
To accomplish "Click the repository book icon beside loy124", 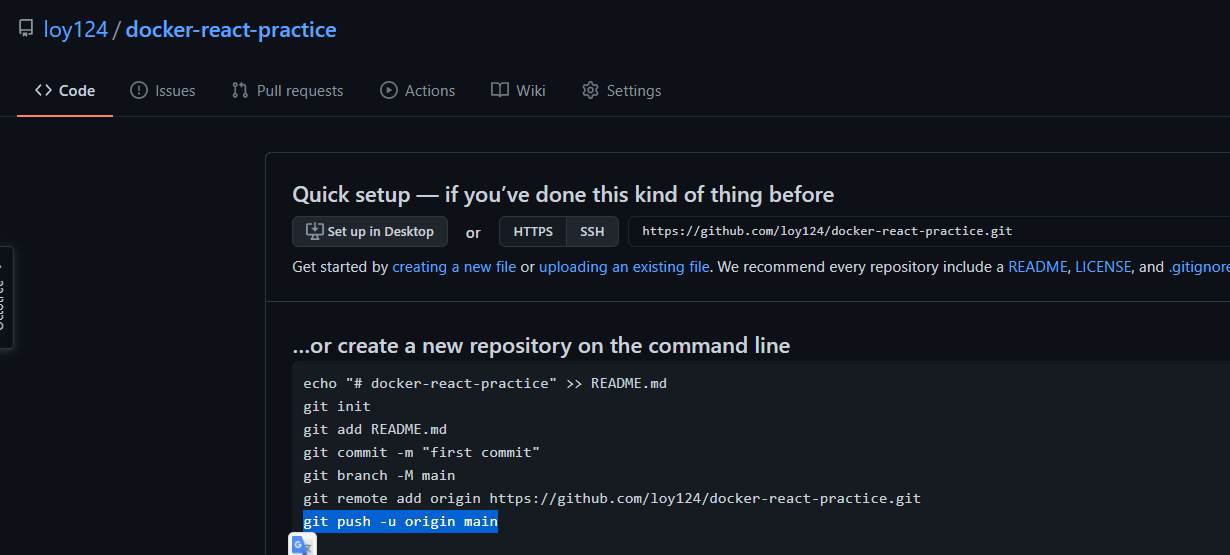I will pyautogui.click(x=26, y=30).
